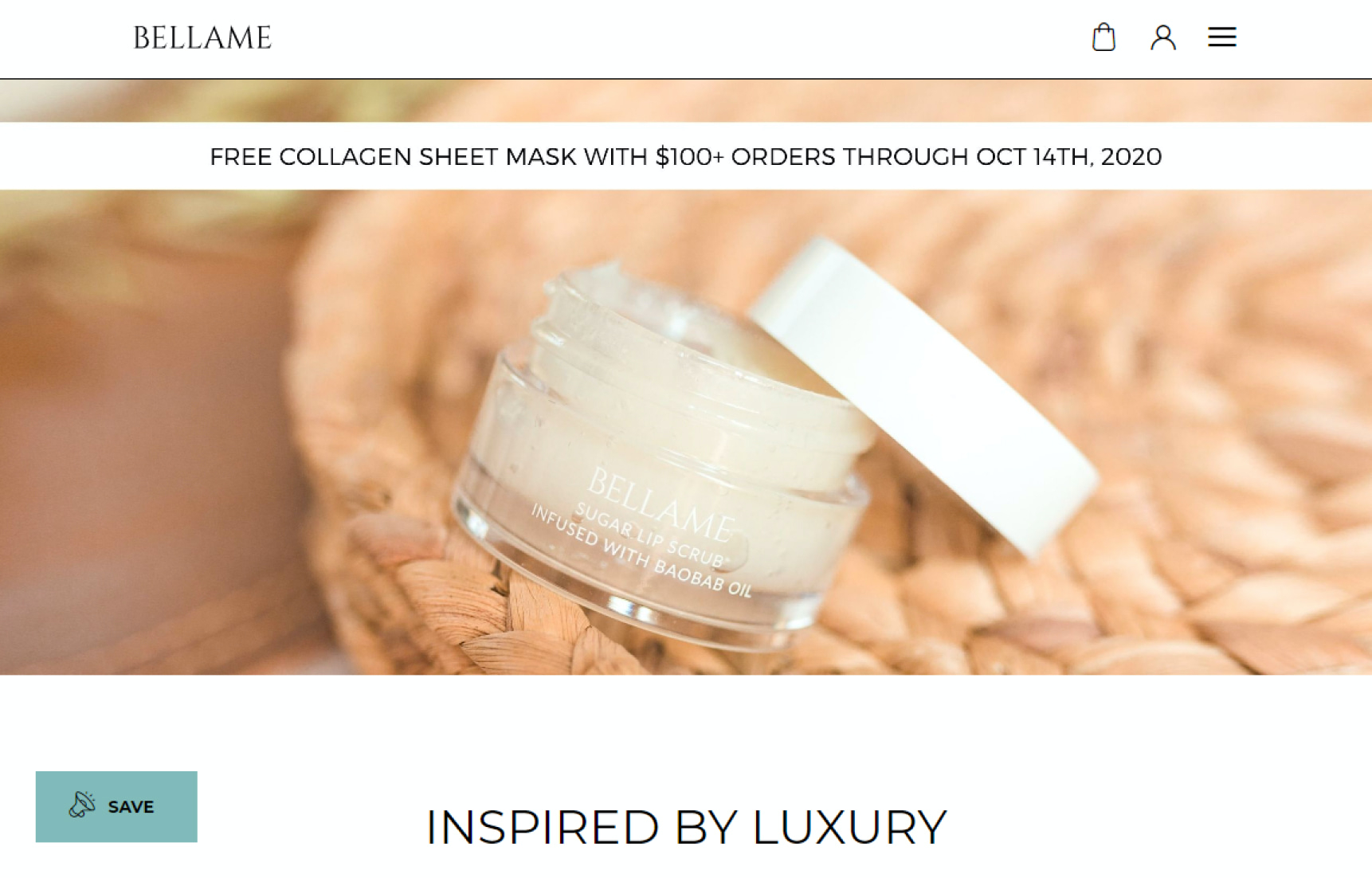Click the INSPIRED BY LUXURY heading
Image resolution: width=1372 pixels, height=878 pixels.
point(686,827)
